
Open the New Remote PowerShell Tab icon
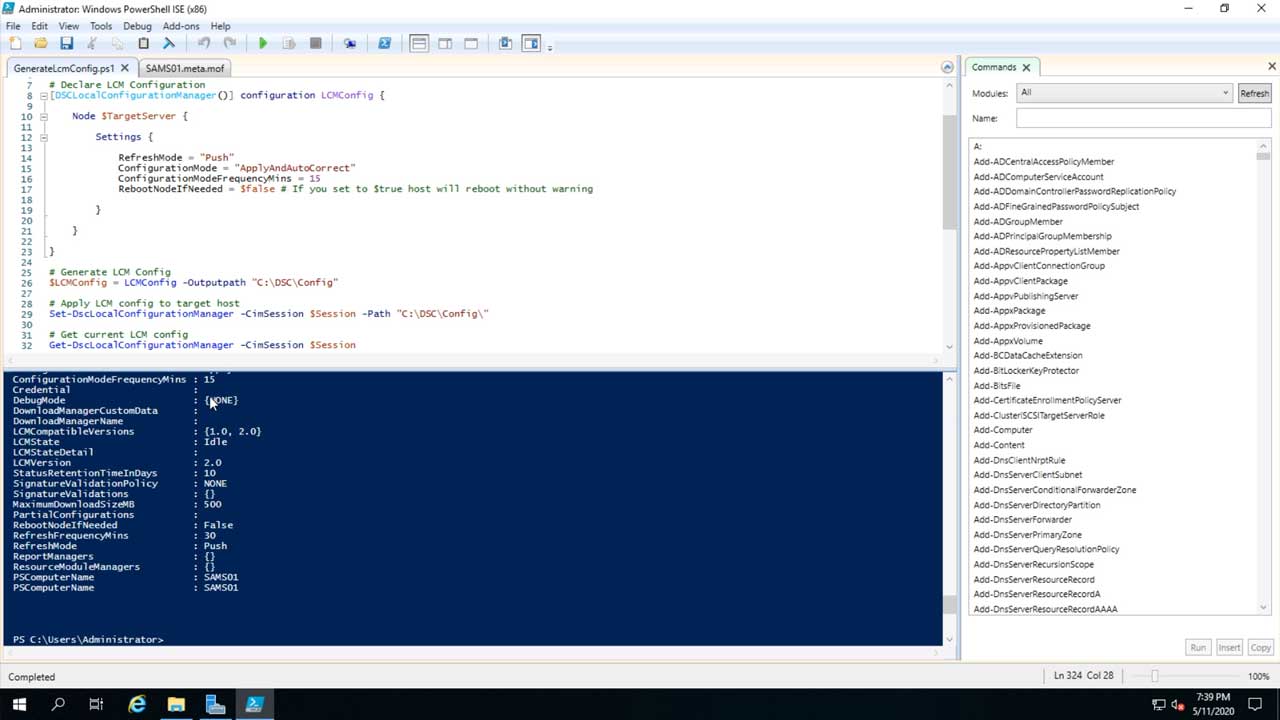[349, 43]
